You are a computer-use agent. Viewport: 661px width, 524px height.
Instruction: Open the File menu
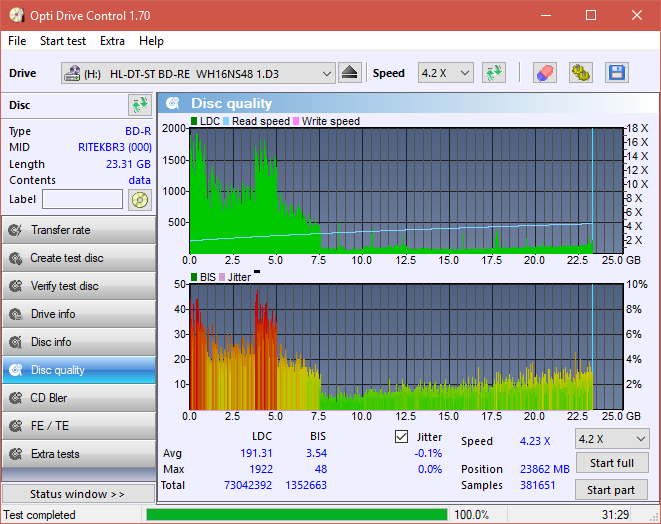(17, 41)
